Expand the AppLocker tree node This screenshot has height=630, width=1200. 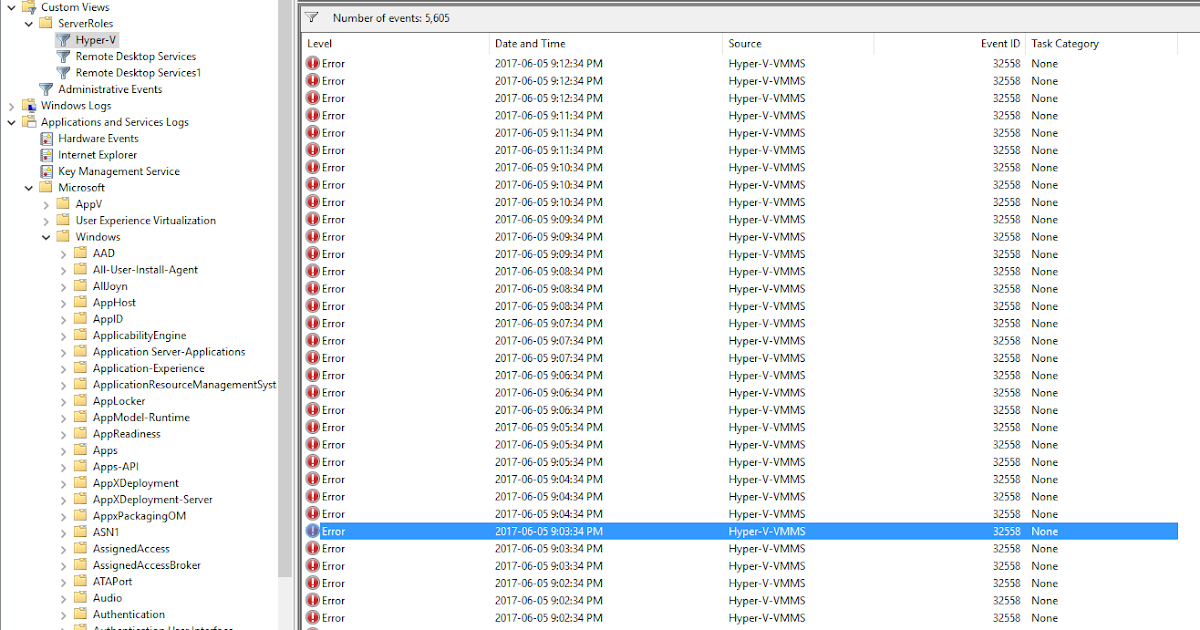[62, 400]
